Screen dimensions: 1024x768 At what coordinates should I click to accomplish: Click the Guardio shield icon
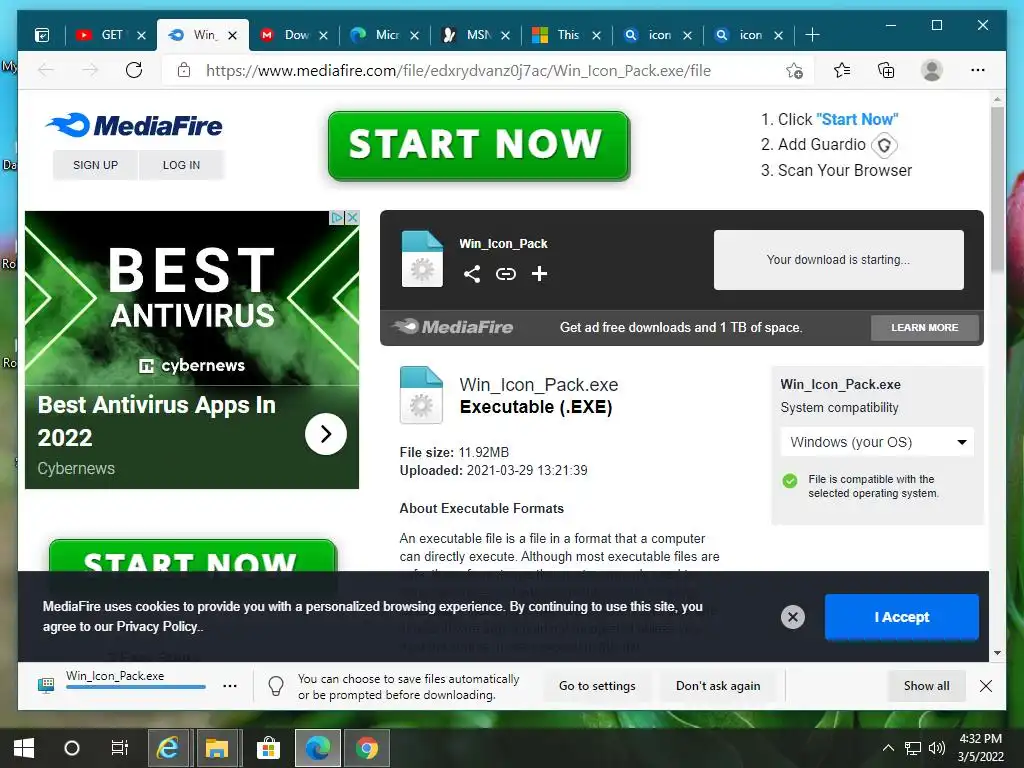pos(884,145)
